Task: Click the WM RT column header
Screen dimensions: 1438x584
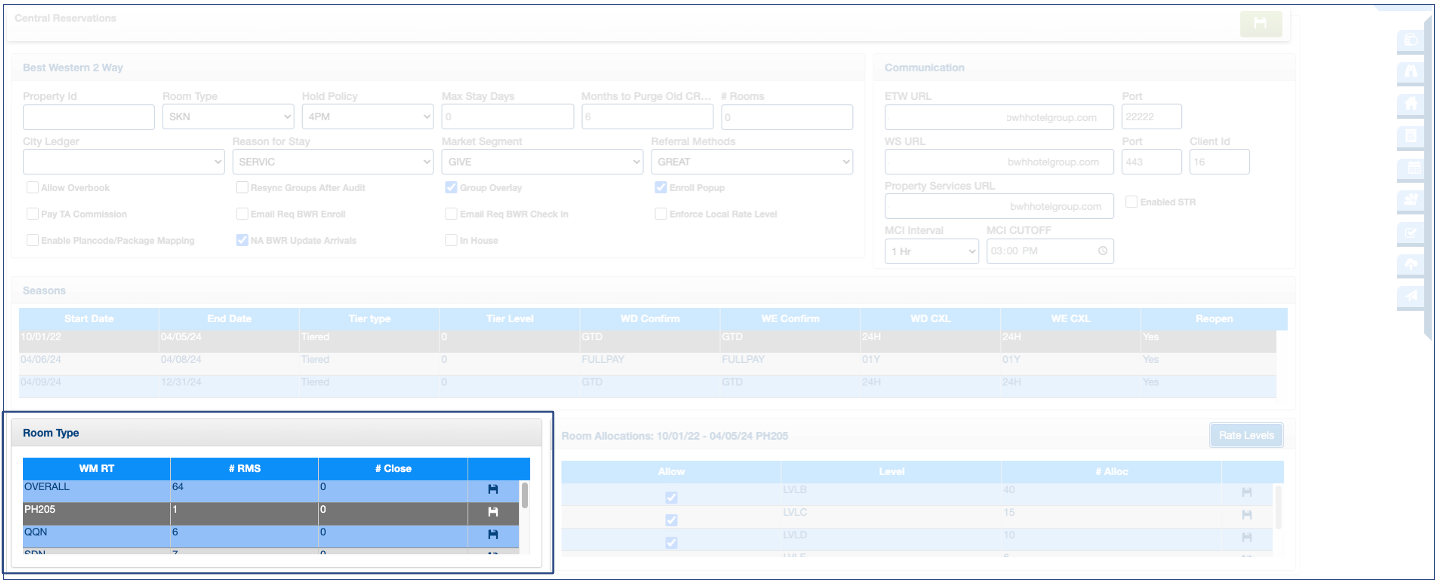Action: [x=96, y=468]
